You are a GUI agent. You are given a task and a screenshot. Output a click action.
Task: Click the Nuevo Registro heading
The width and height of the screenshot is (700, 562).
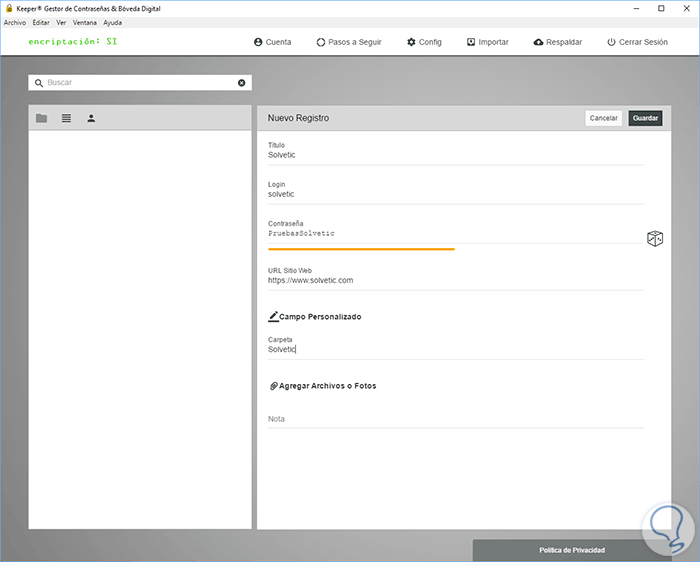(298, 118)
